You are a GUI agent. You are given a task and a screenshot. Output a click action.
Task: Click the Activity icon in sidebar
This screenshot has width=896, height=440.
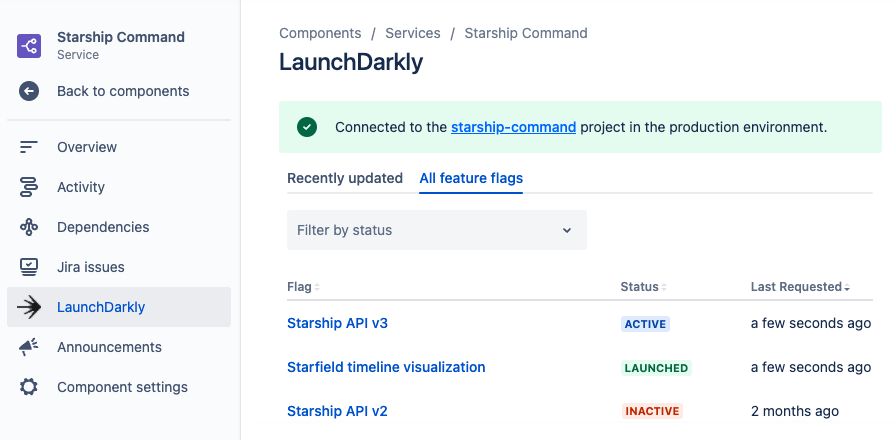pos(29,187)
